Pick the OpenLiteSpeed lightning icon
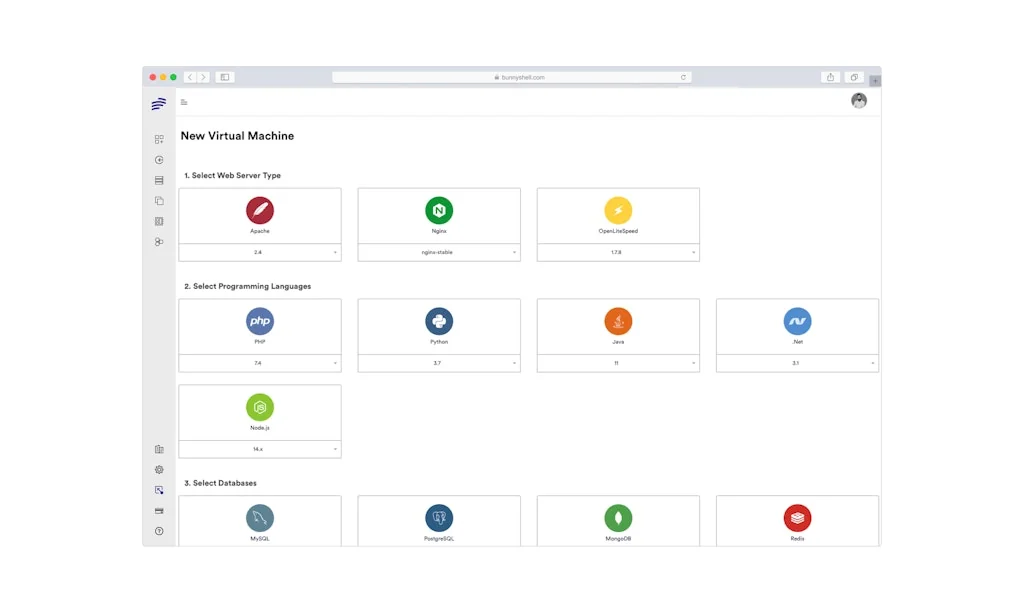Screen dimensions: 1024x613 click(x=618, y=210)
